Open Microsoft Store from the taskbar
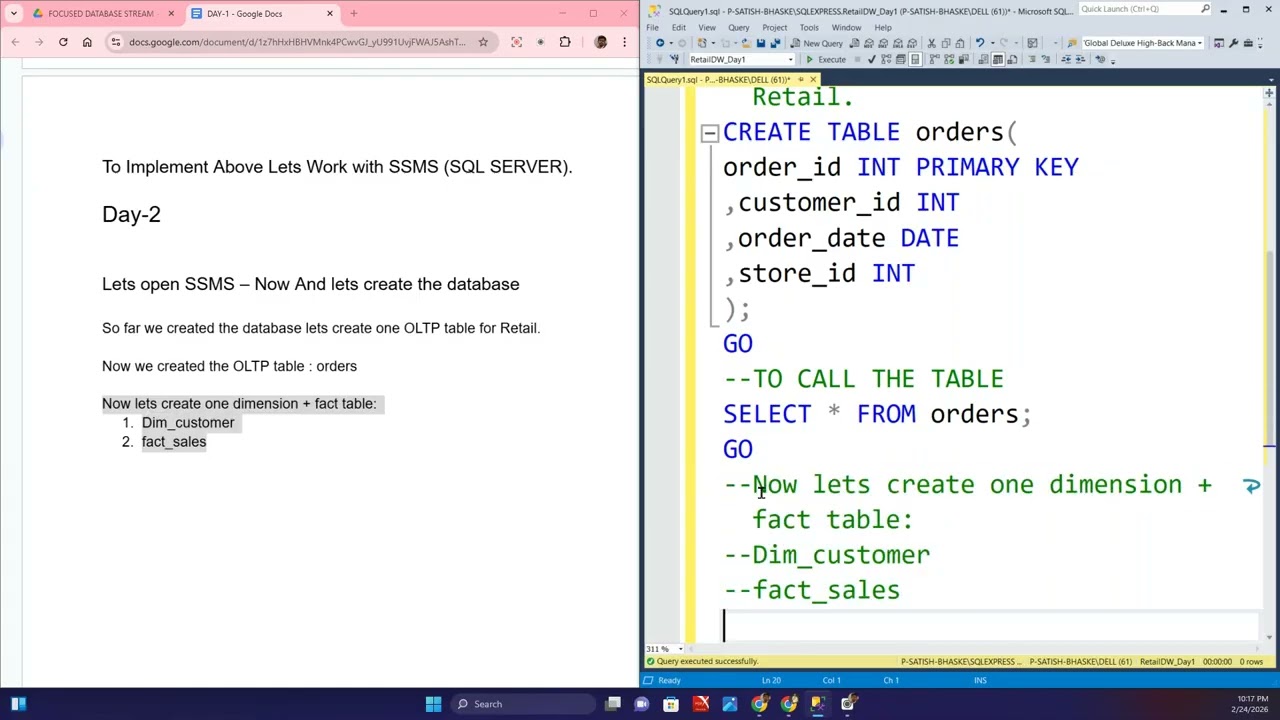1280x720 pixels. (671, 704)
